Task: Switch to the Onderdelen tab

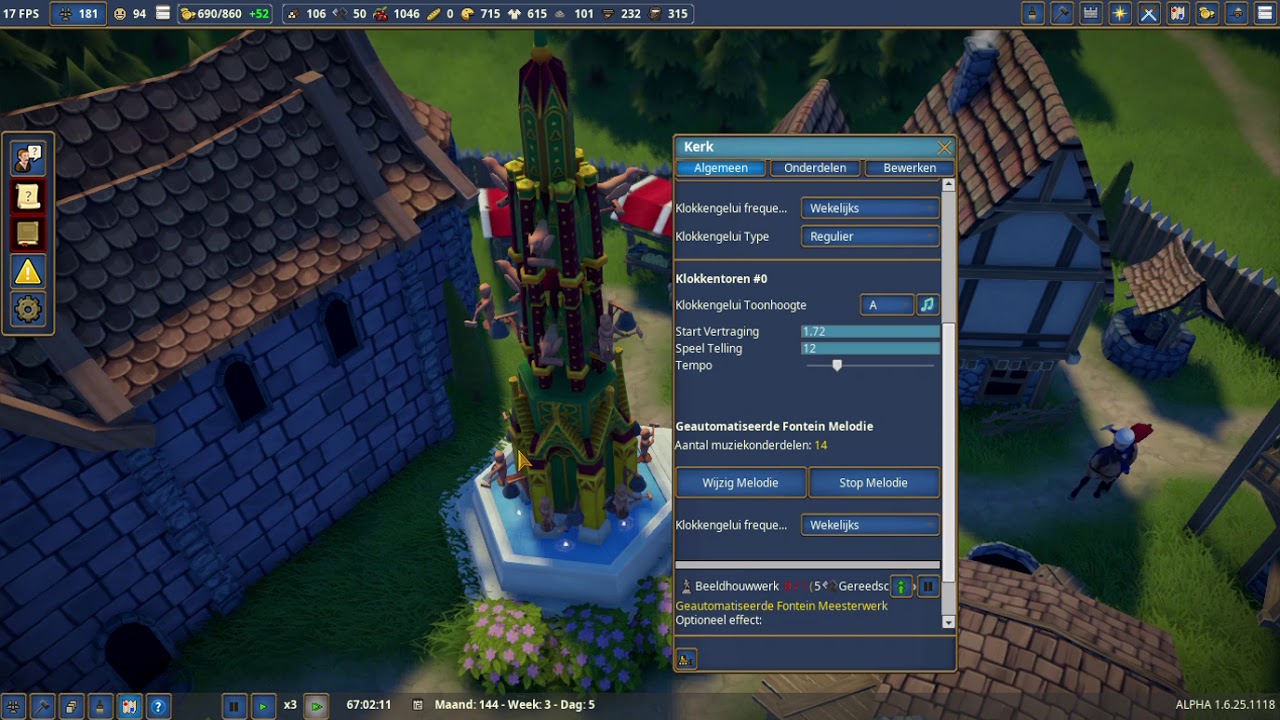Action: pos(815,168)
